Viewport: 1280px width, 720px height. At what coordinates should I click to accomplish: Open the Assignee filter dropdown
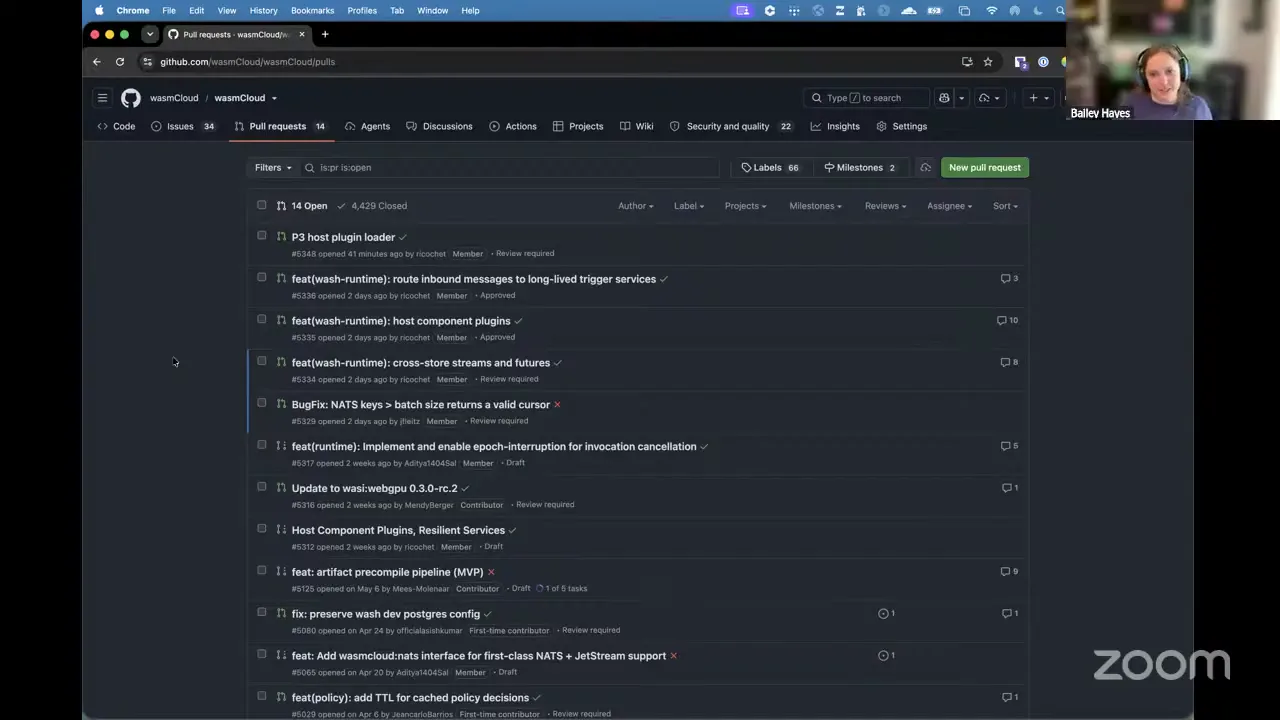(949, 206)
